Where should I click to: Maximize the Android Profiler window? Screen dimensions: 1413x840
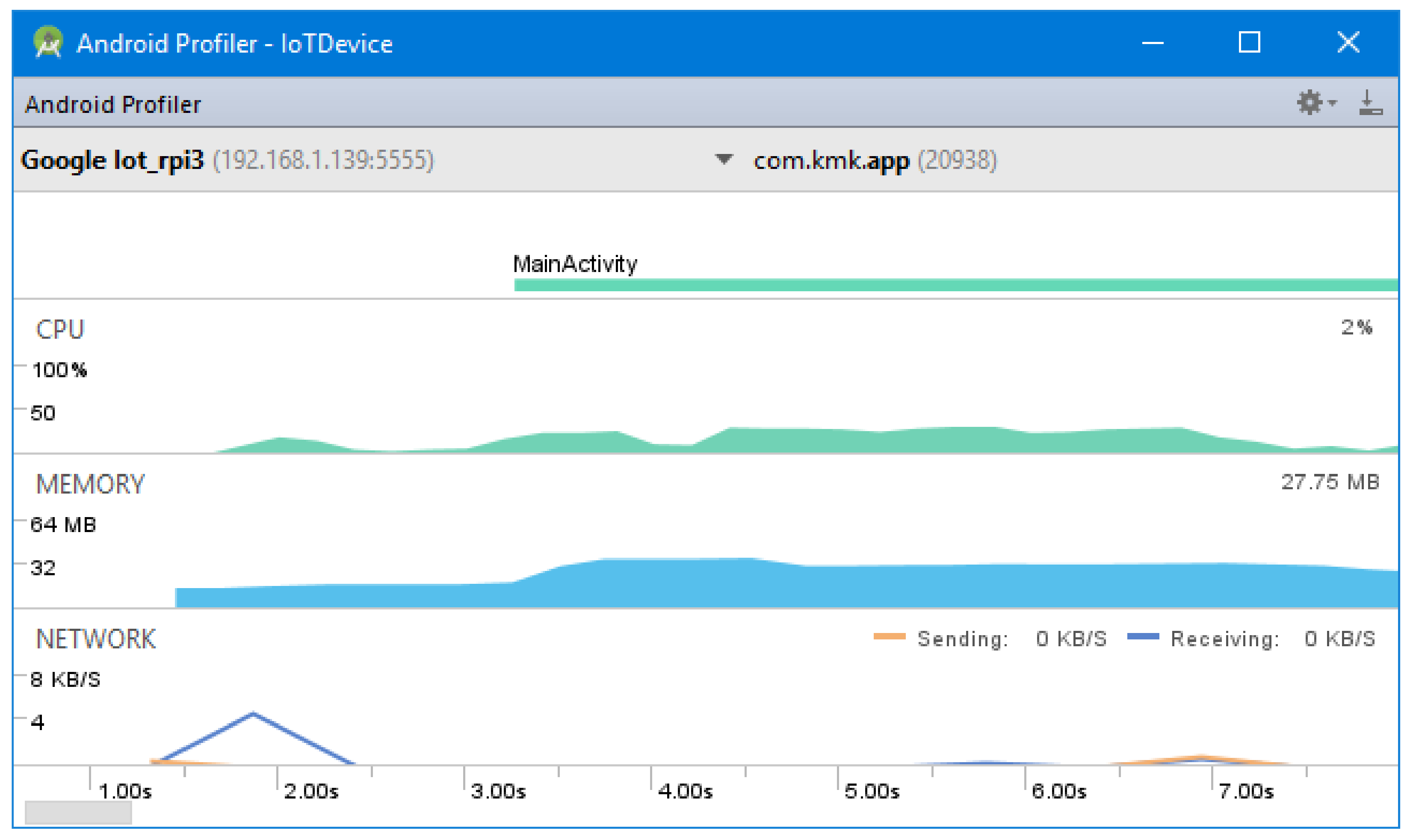click(1249, 42)
